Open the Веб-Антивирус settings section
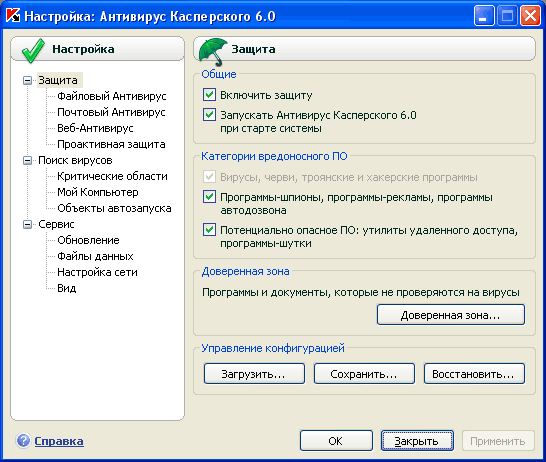This screenshot has height=462, width=546. point(95,128)
